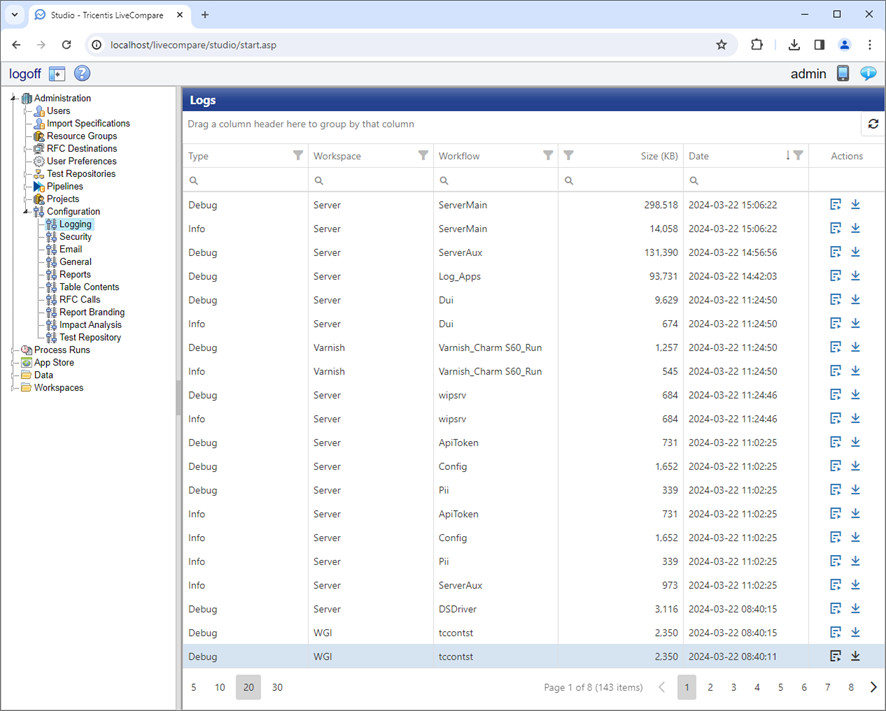886x711 pixels.
Task: Click the mobile device icon near admin
Action: point(843,74)
